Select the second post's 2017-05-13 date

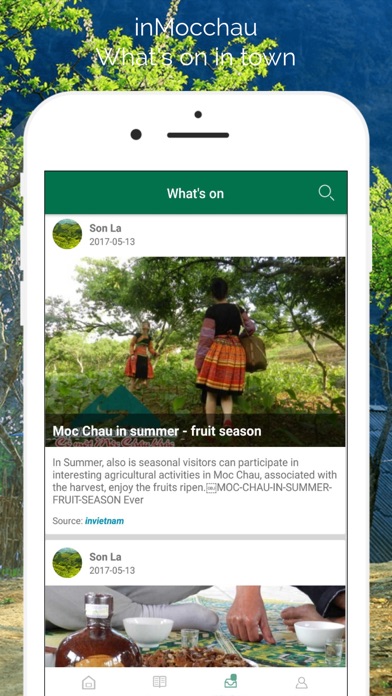(112, 570)
